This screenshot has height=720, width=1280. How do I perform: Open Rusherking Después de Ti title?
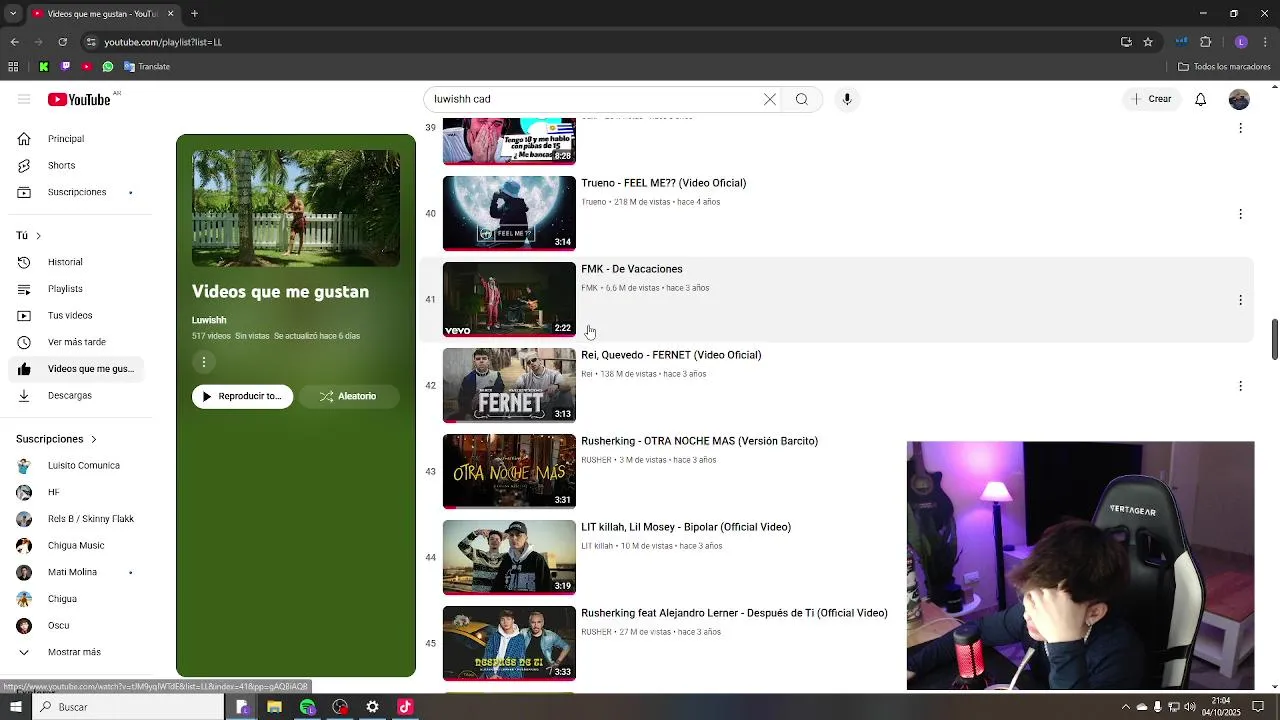[734, 613]
